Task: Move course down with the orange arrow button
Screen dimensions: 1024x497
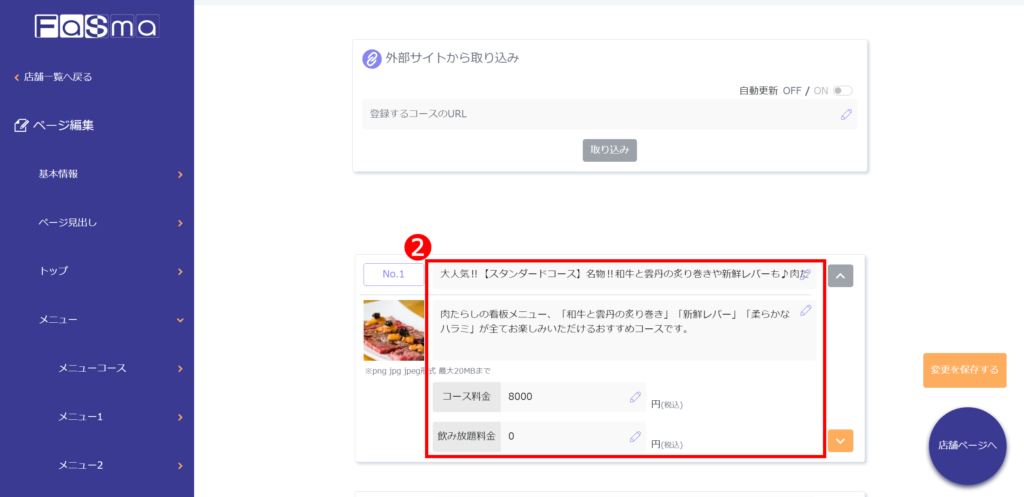Action: (840, 440)
